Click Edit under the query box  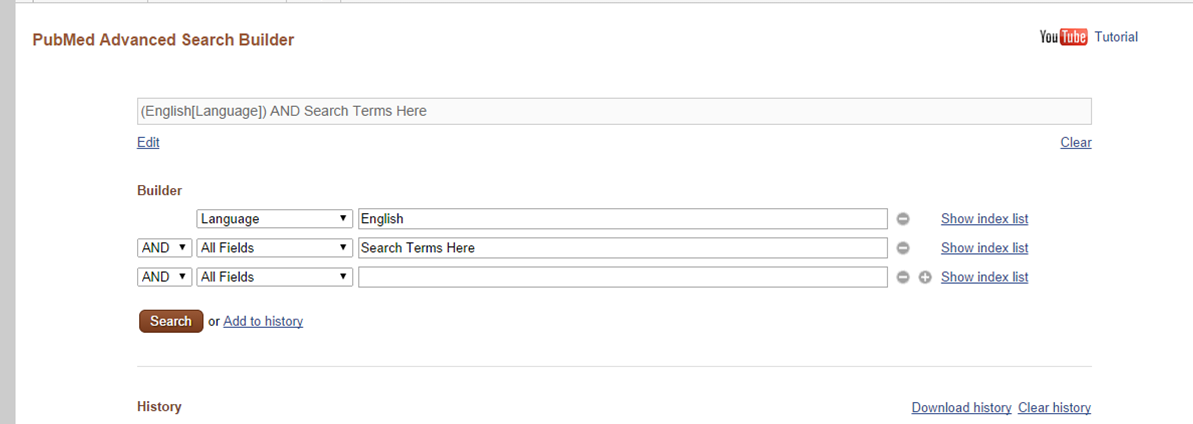(148, 142)
